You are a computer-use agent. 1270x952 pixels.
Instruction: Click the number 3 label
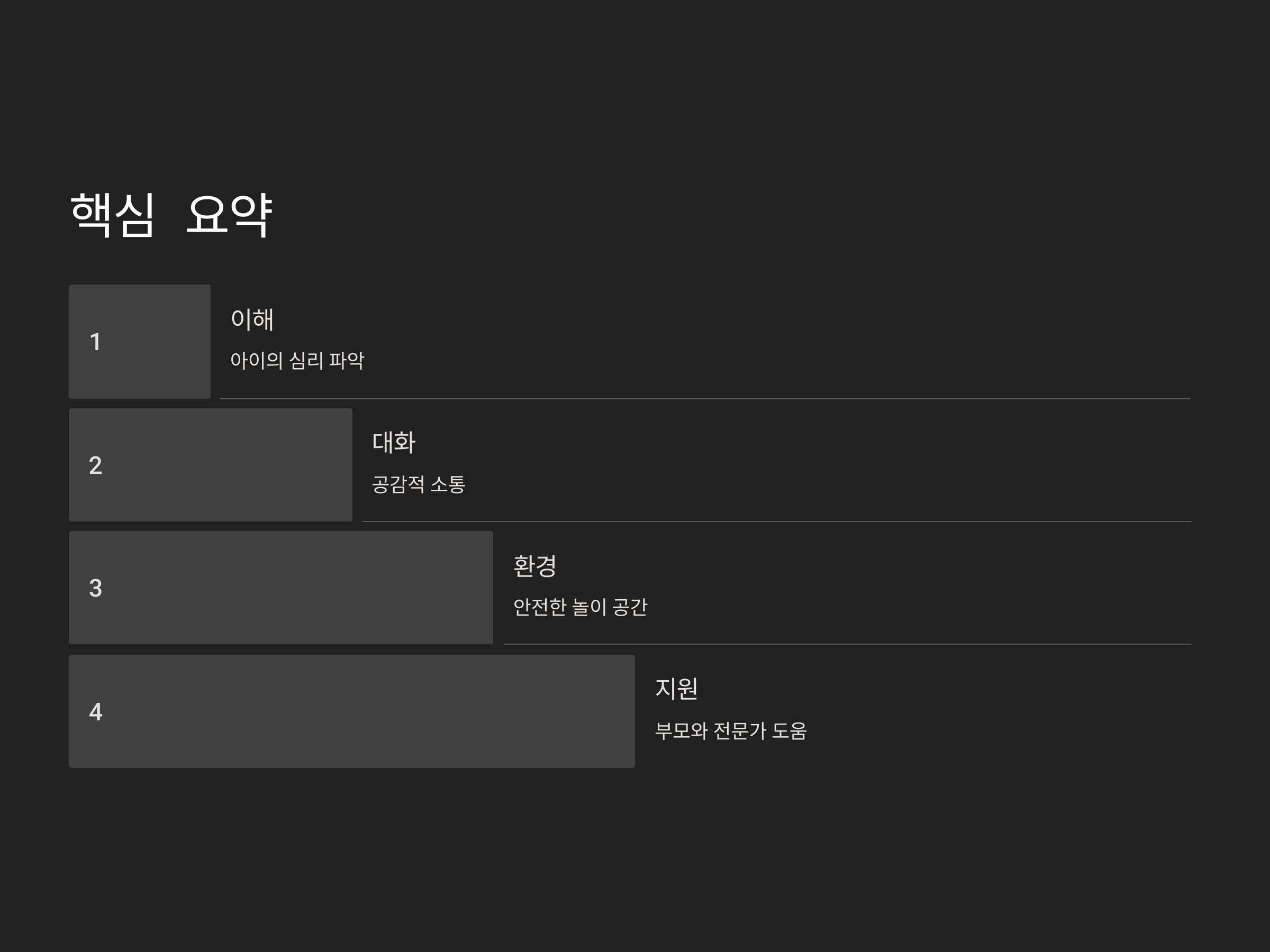pyautogui.click(x=95, y=588)
